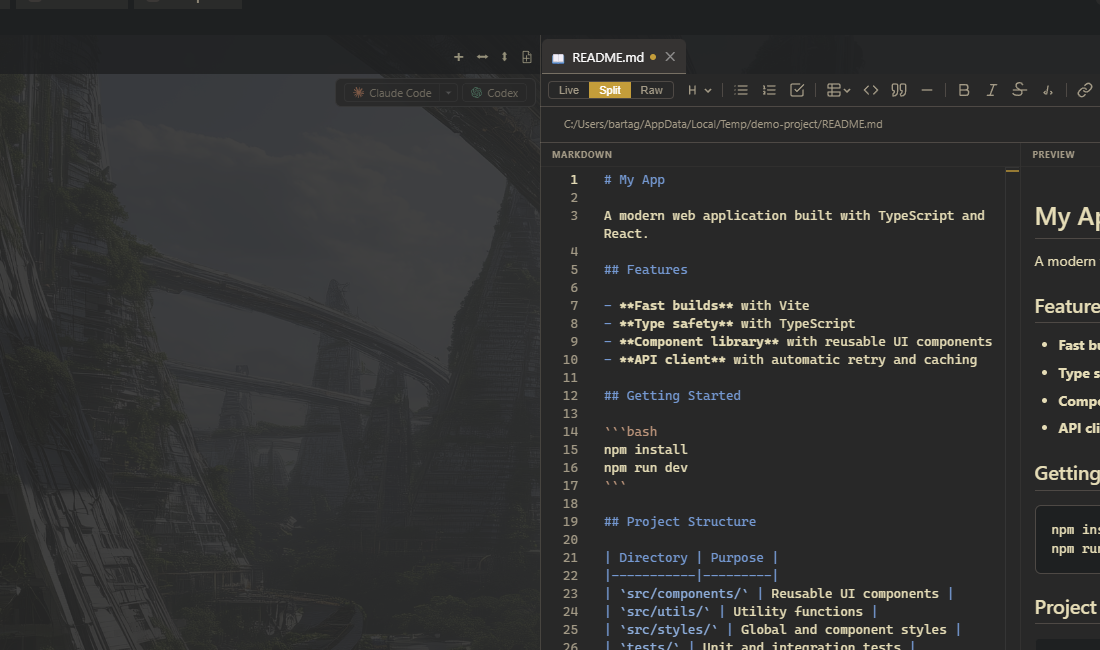Click the '**API client**' line in editor
The height and width of the screenshot is (650, 1100).
[x=791, y=359]
